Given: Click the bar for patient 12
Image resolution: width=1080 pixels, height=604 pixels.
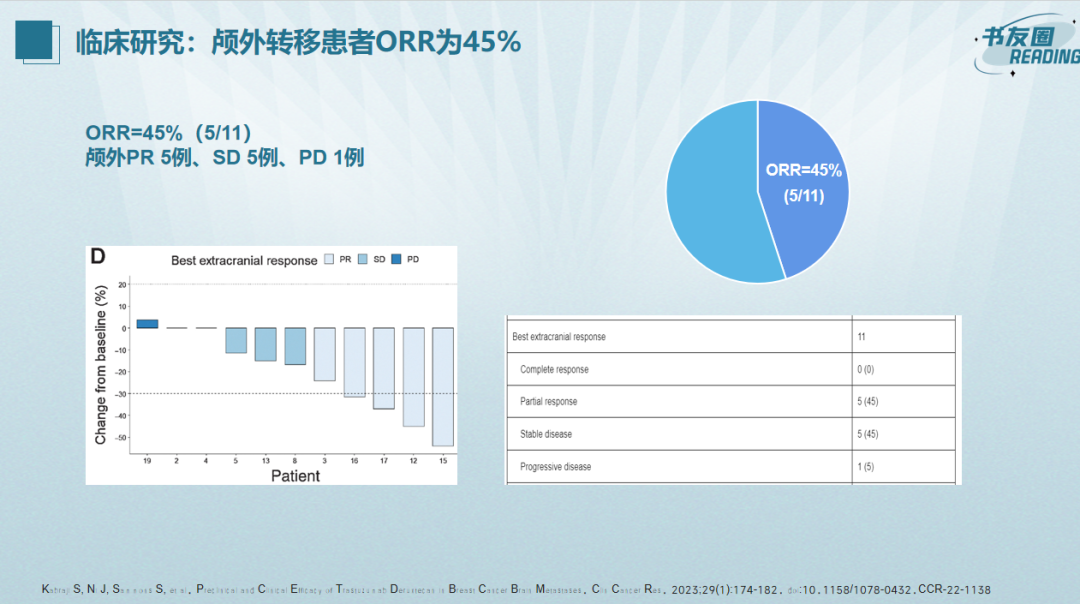Looking at the screenshot, I should point(413,376).
